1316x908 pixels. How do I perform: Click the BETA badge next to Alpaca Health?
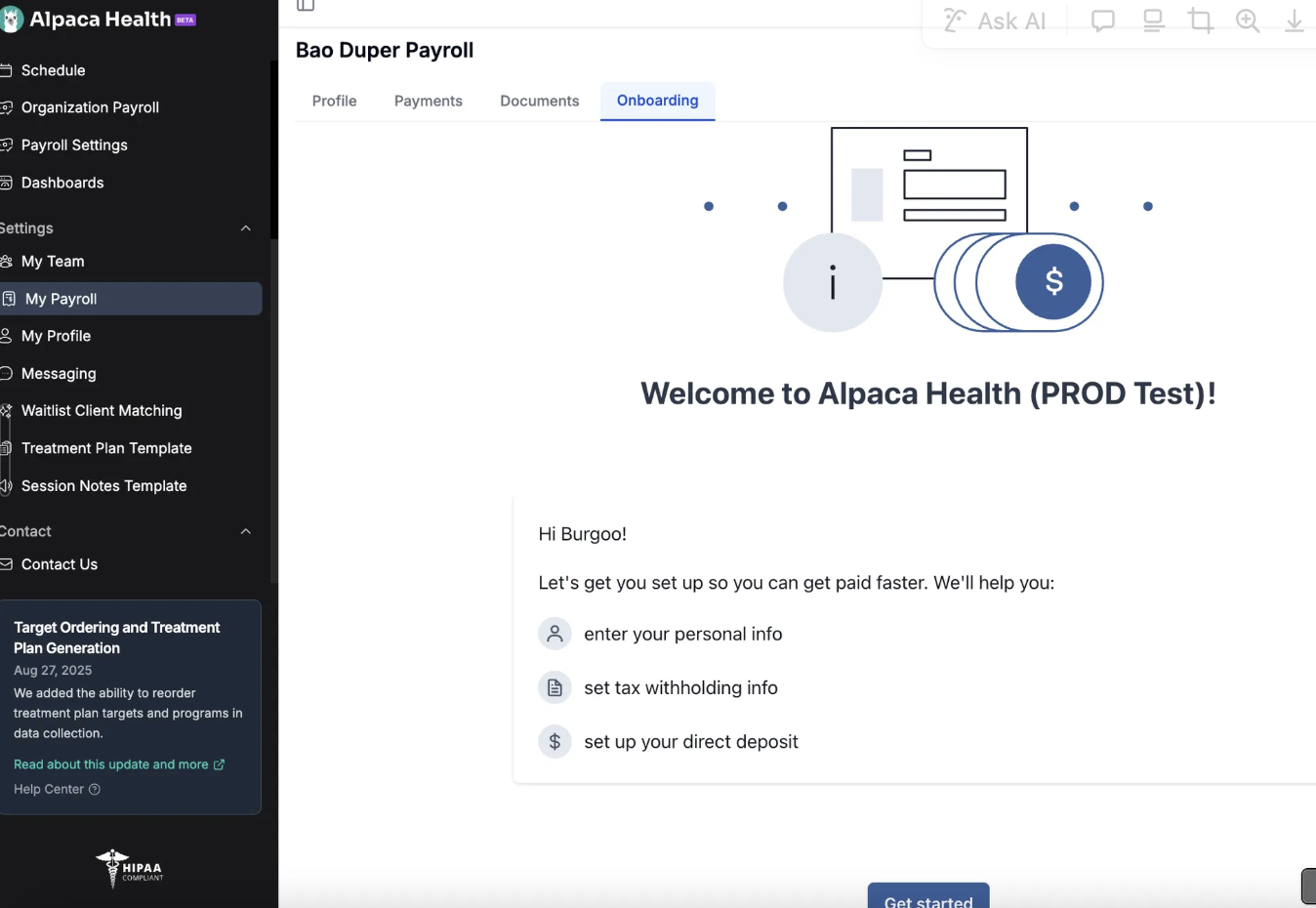pos(185,20)
